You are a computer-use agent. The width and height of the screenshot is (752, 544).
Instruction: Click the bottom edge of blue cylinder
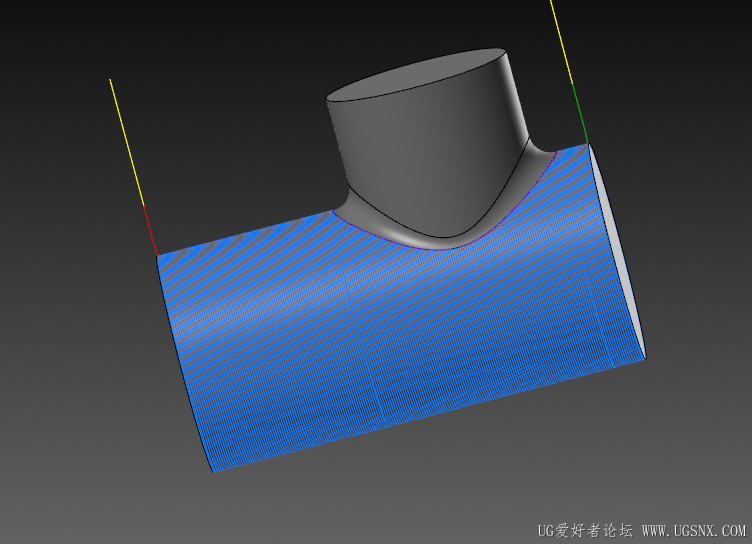pos(429,415)
